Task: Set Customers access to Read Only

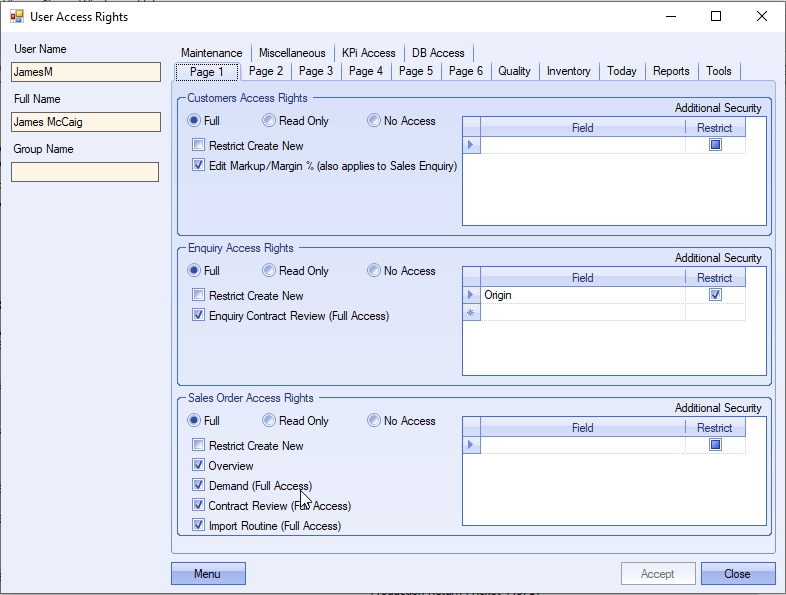Action: [269, 121]
